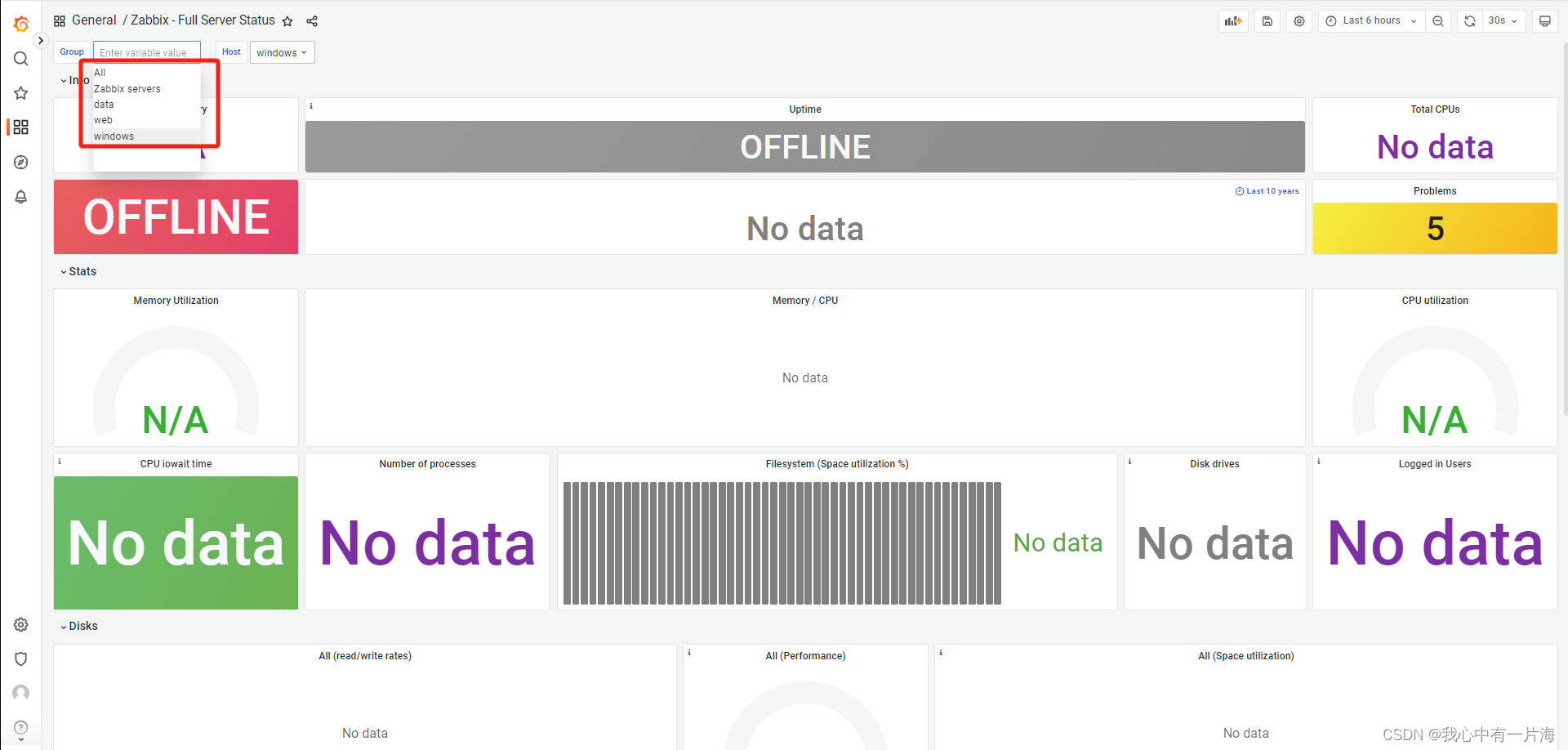Show info icon on All (Space utilization)

[x=941, y=652]
